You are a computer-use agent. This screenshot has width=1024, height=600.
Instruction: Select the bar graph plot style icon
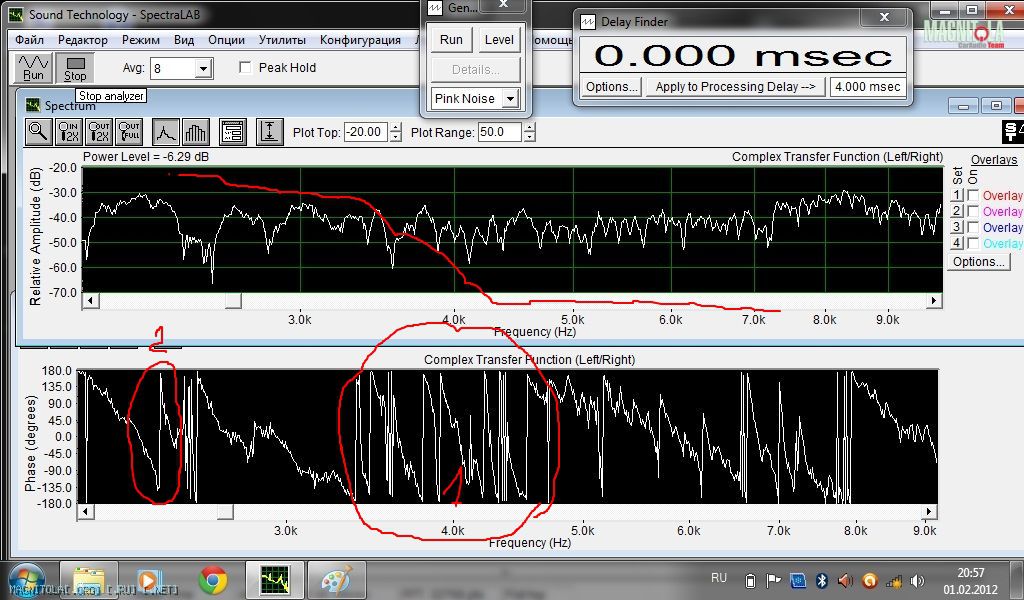pos(195,131)
